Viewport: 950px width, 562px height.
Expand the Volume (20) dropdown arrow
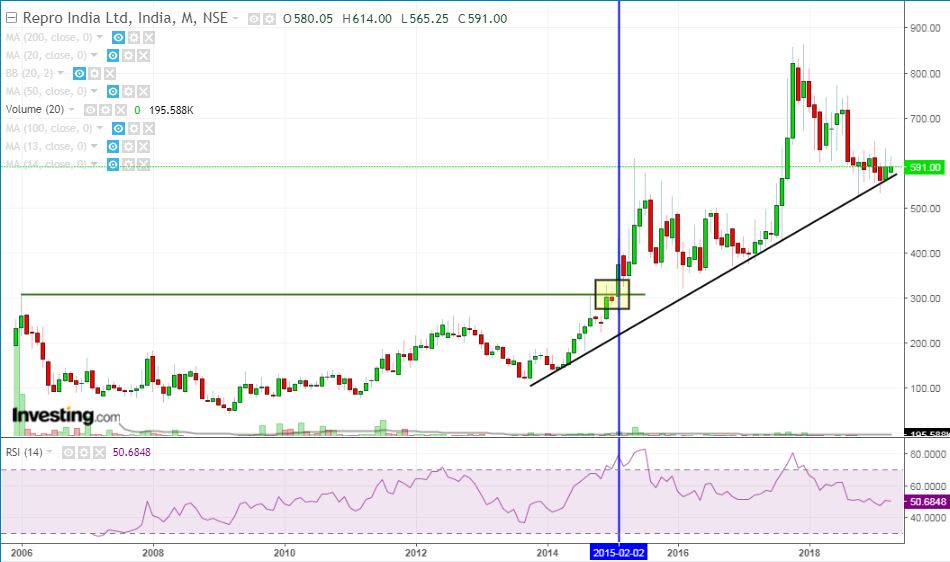71,110
